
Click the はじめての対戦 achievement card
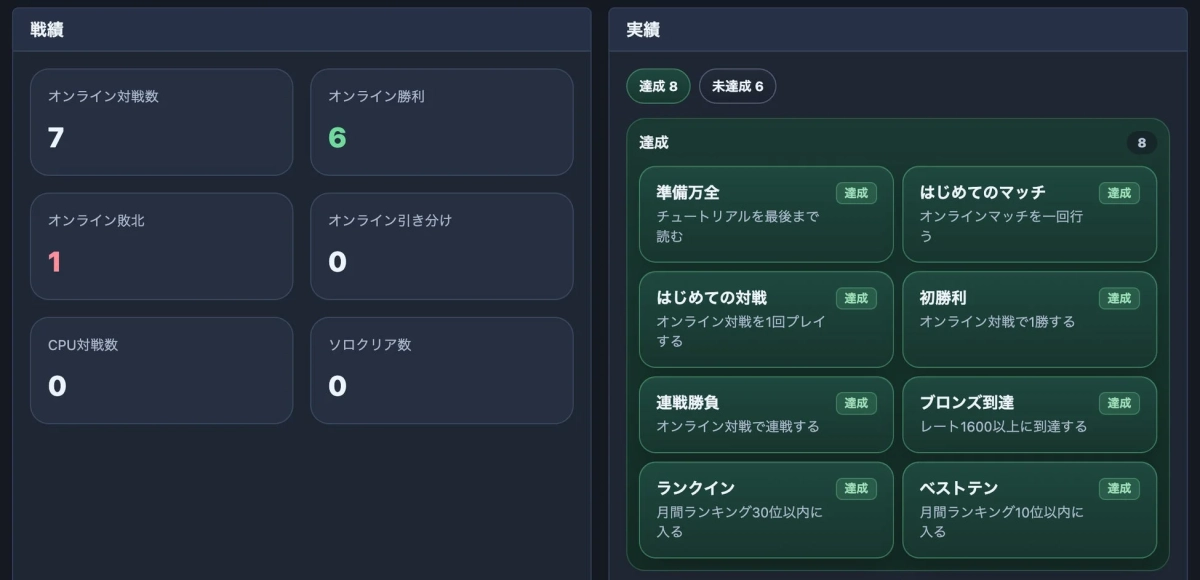pos(765,319)
